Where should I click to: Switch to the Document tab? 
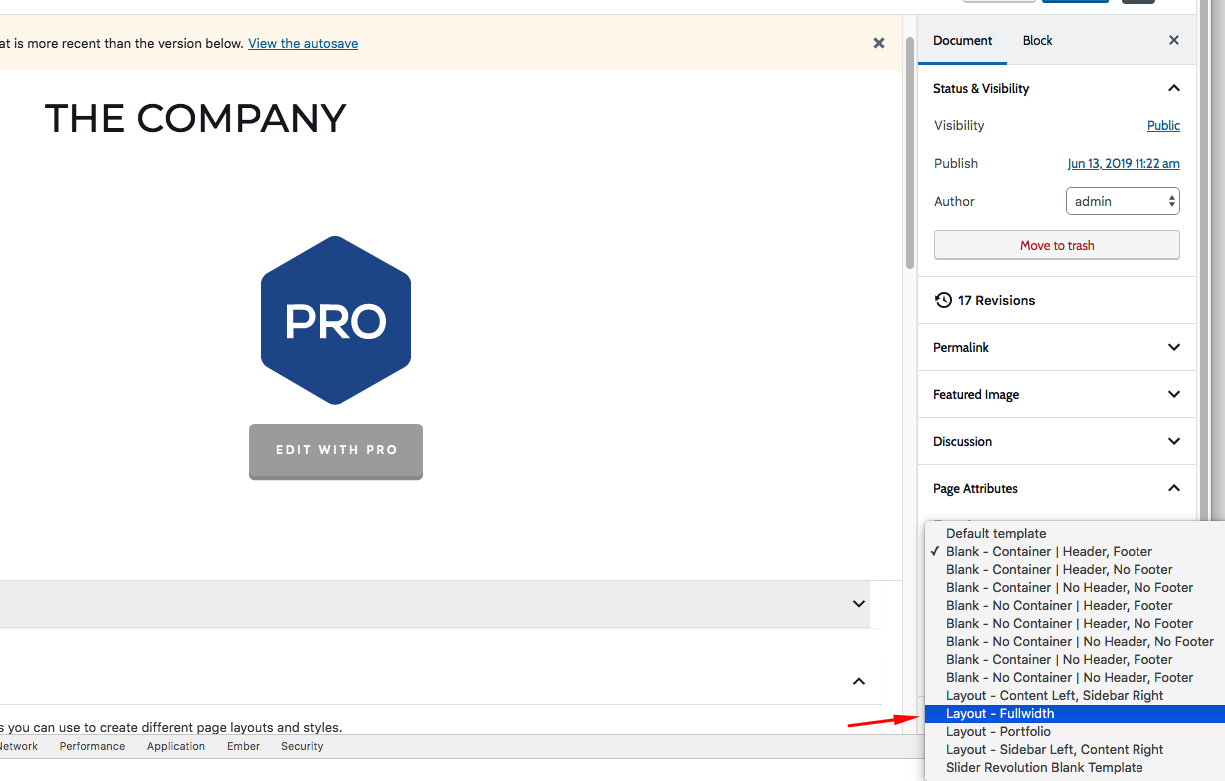pos(962,41)
